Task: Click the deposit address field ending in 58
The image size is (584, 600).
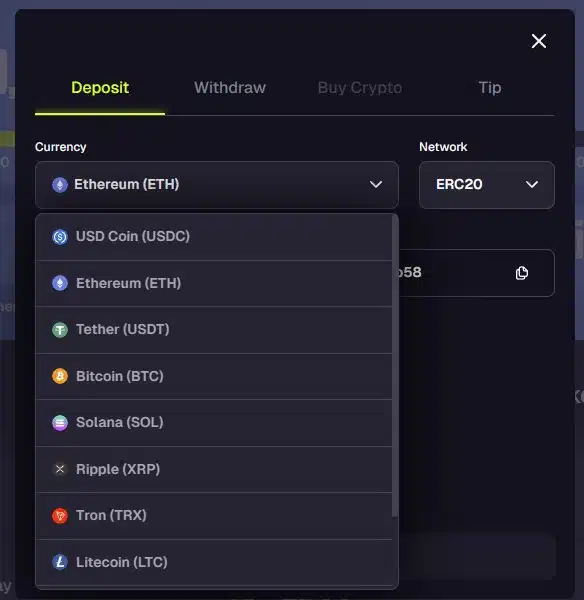Action: tap(476, 273)
